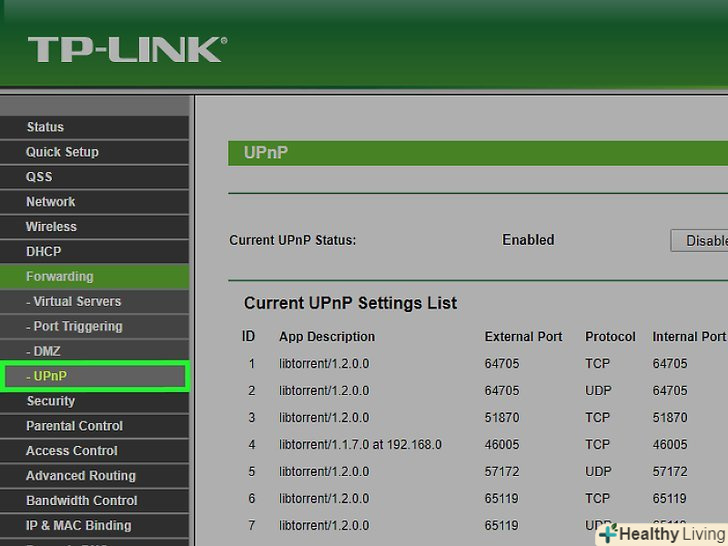
Task: Click external port 65119 in row 7
Action: pos(501,525)
